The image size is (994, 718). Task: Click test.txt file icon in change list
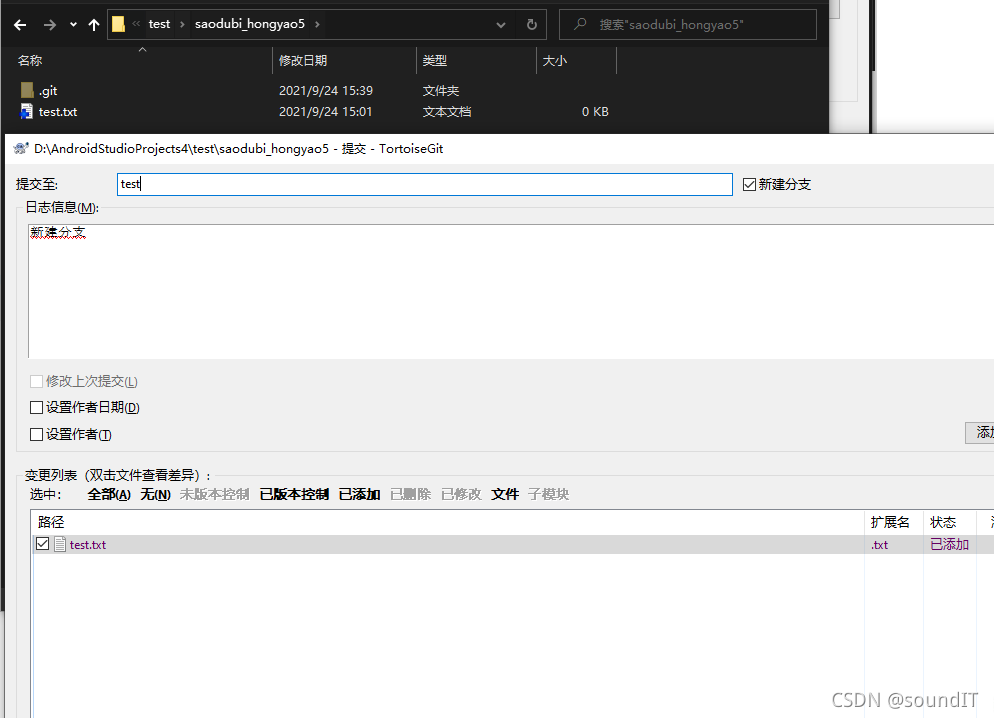click(x=60, y=544)
